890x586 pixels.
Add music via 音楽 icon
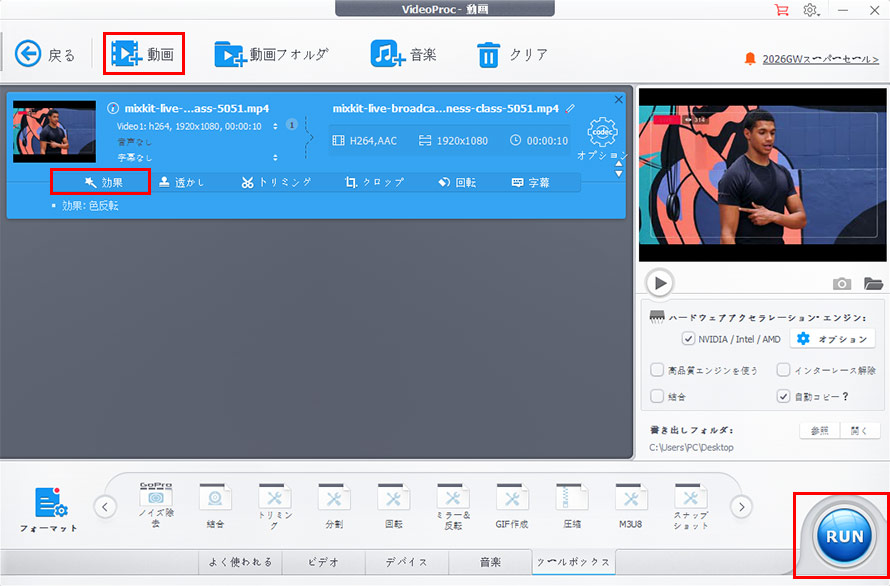click(x=404, y=55)
